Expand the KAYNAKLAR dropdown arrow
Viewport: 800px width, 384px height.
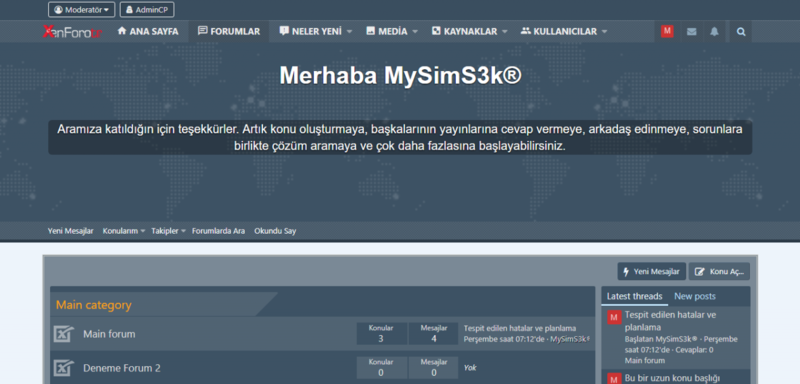coord(505,32)
